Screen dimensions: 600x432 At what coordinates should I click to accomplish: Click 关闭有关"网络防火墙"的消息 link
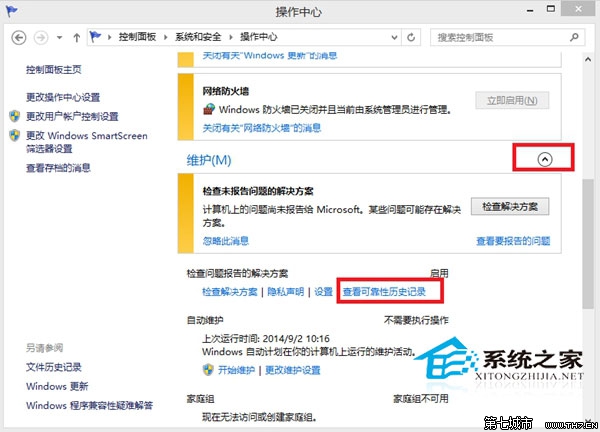click(262, 128)
